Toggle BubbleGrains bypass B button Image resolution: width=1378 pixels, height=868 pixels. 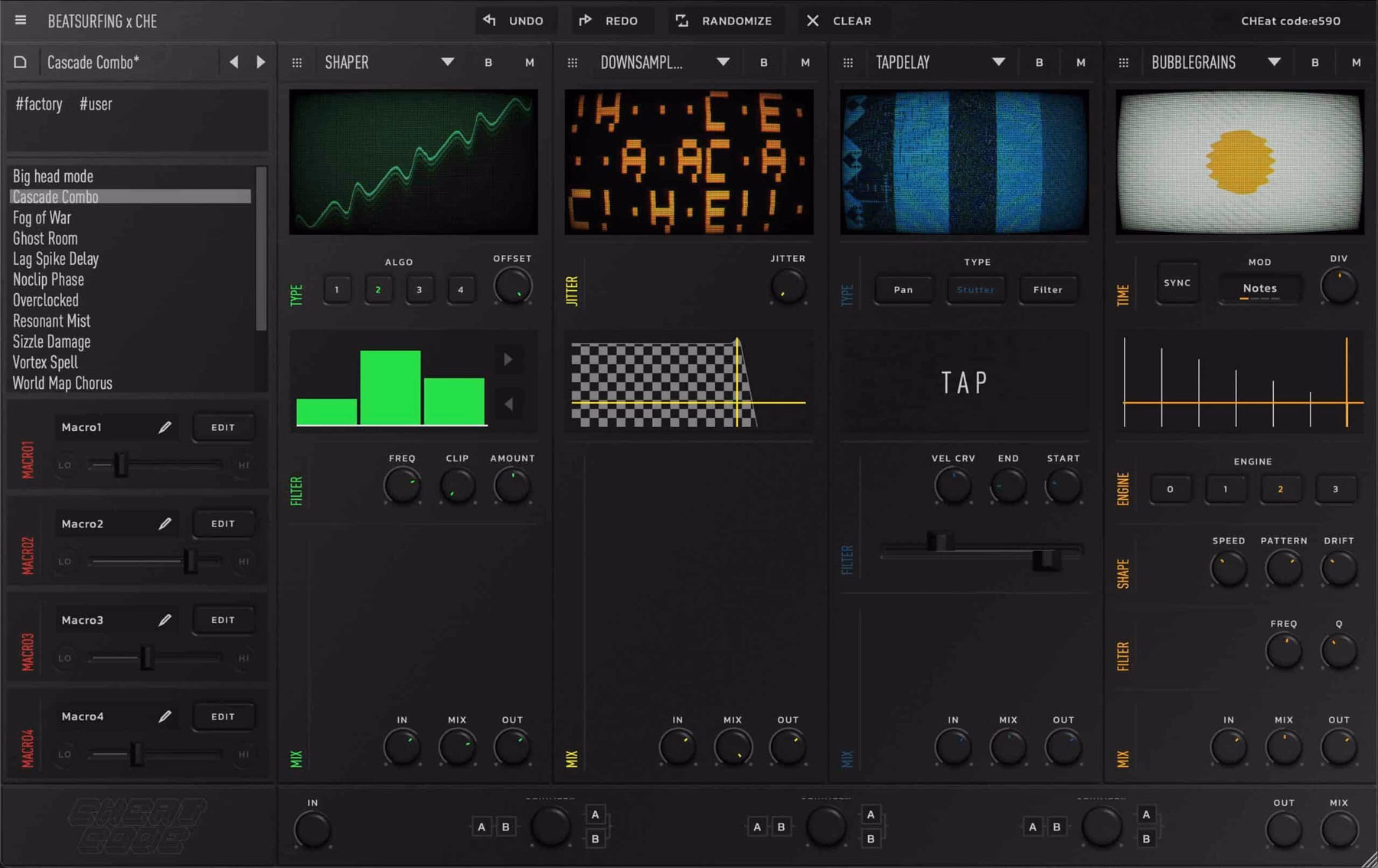[1315, 63]
